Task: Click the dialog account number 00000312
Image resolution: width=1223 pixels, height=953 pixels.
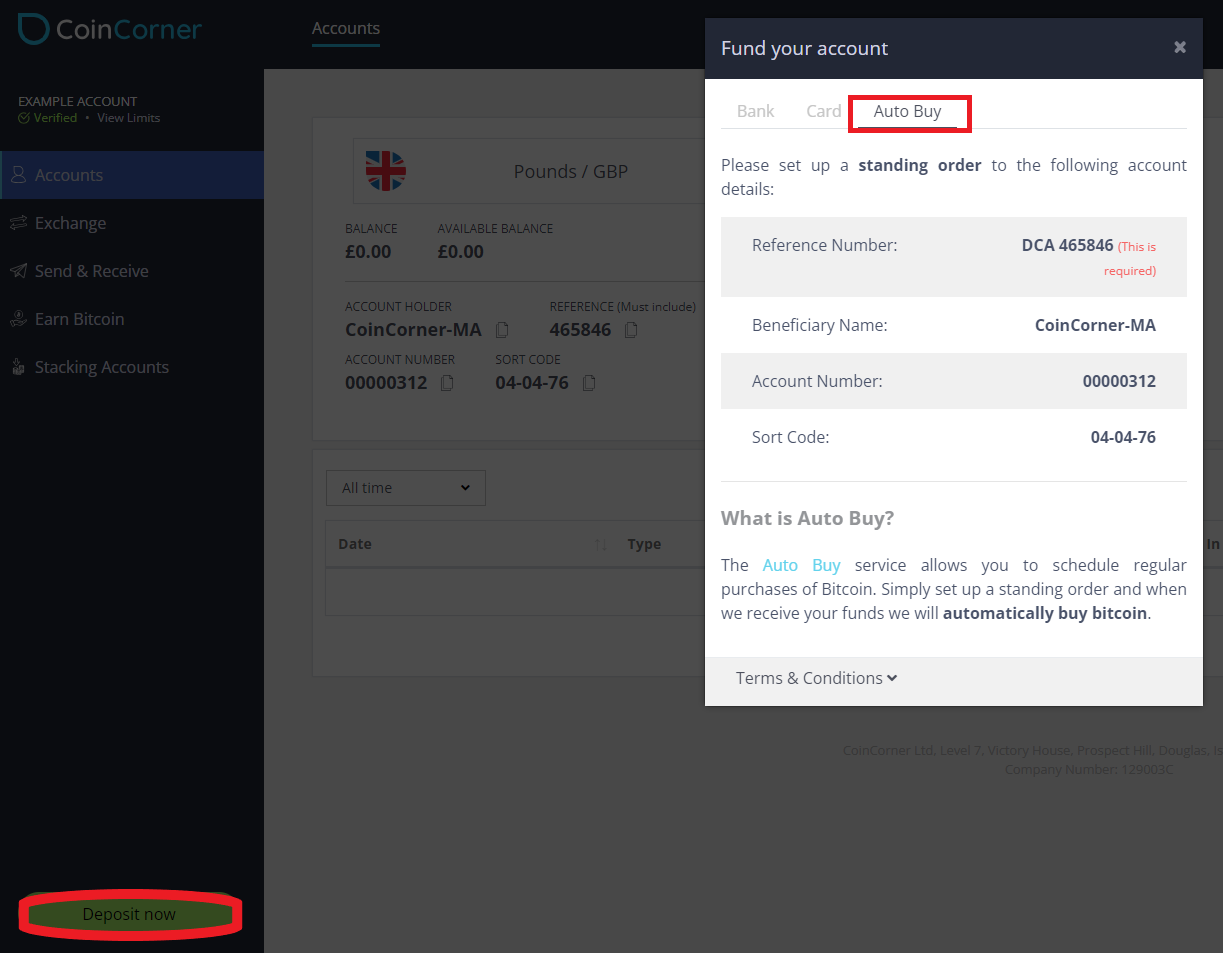Action: 1119,381
